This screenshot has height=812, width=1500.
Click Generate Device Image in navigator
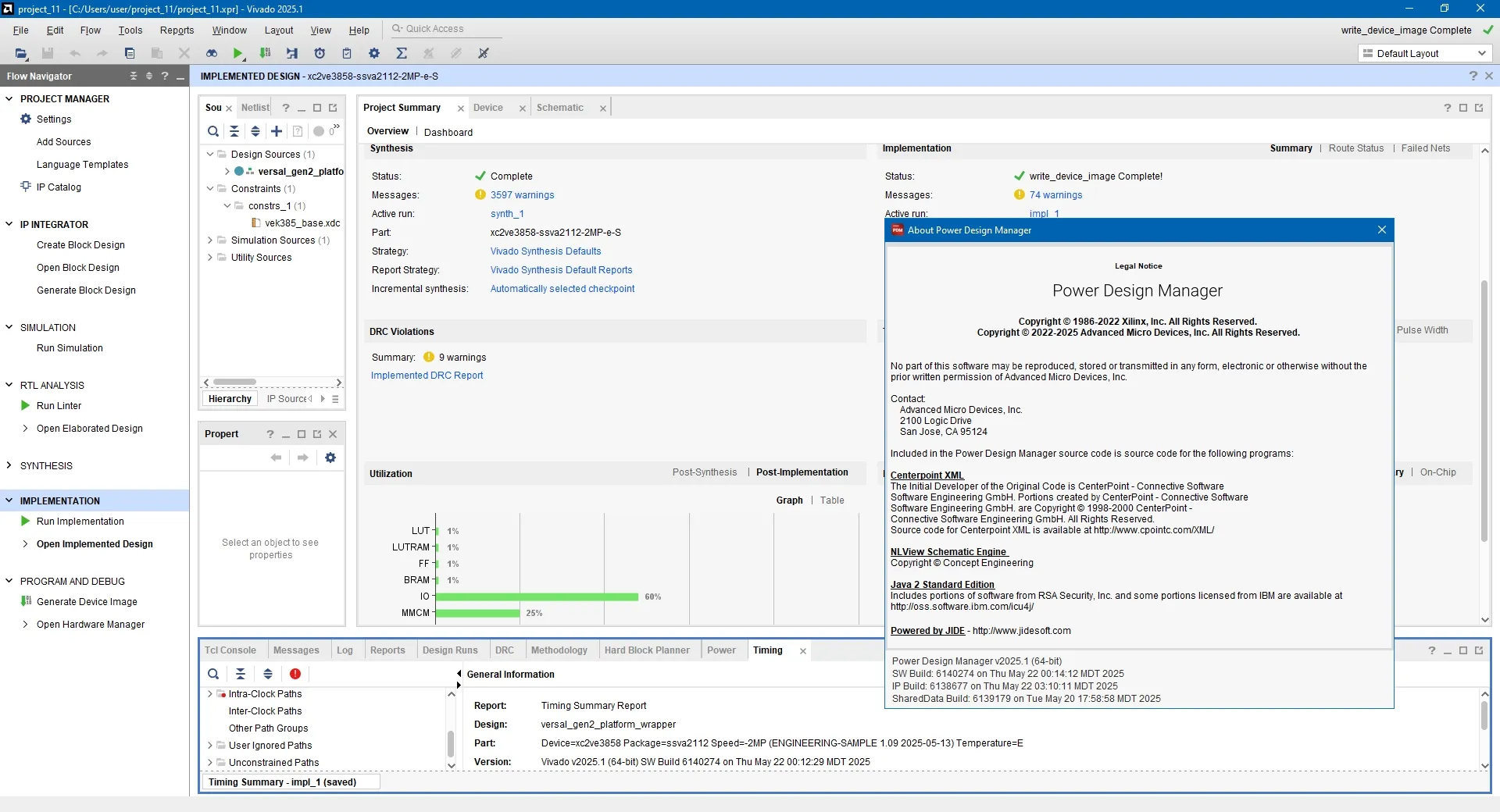[87, 602]
